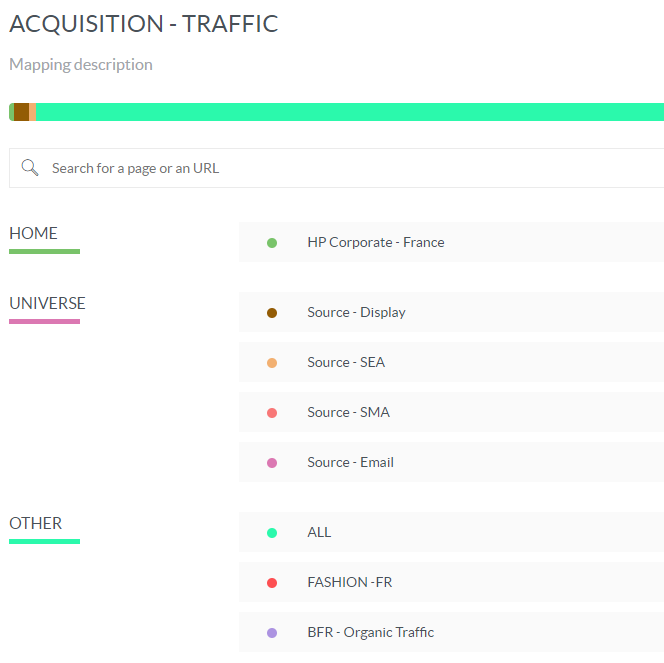Select the OTHER category heading

click(36, 523)
